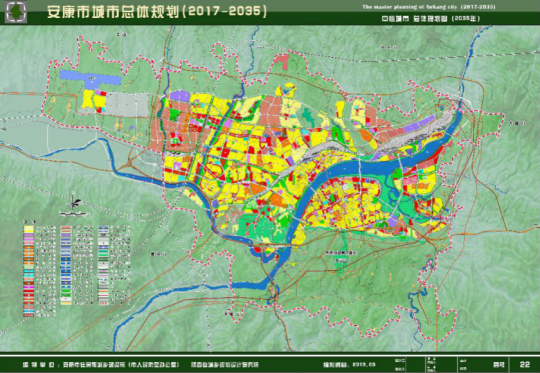Click the map scale bar below compass
Screen dimensions: 540x373
(73, 214)
